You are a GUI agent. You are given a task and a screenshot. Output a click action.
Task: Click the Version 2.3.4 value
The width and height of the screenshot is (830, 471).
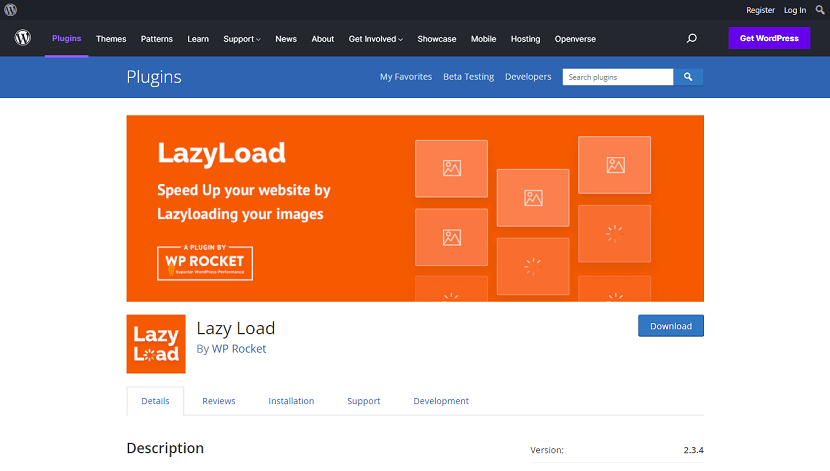(693, 450)
